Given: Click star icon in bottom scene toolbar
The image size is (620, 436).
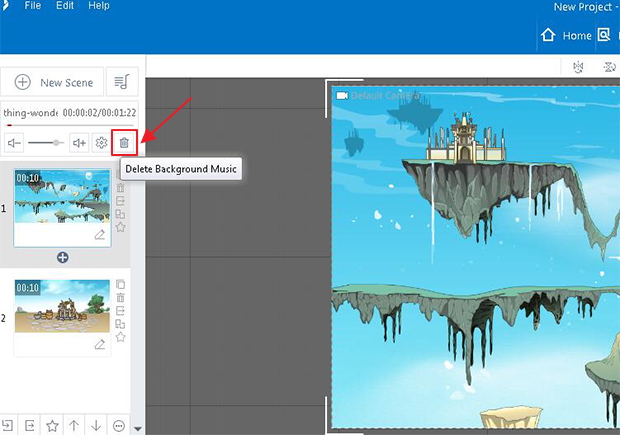Looking at the screenshot, I should [52, 426].
